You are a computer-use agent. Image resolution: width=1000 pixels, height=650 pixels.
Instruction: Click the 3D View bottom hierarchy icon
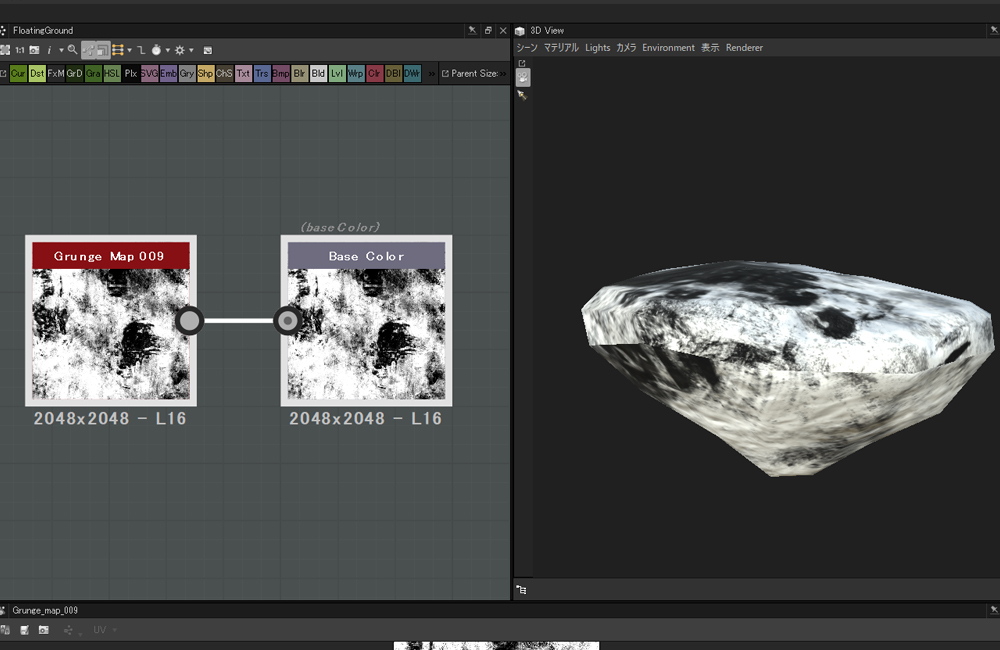point(522,590)
